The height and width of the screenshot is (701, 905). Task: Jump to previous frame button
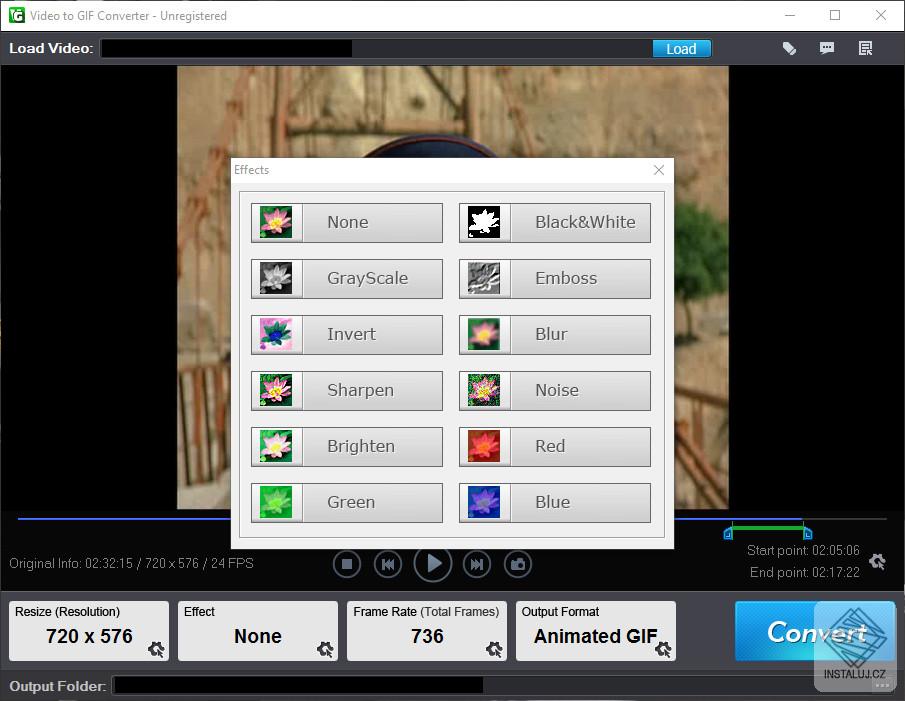pyautogui.click(x=388, y=564)
